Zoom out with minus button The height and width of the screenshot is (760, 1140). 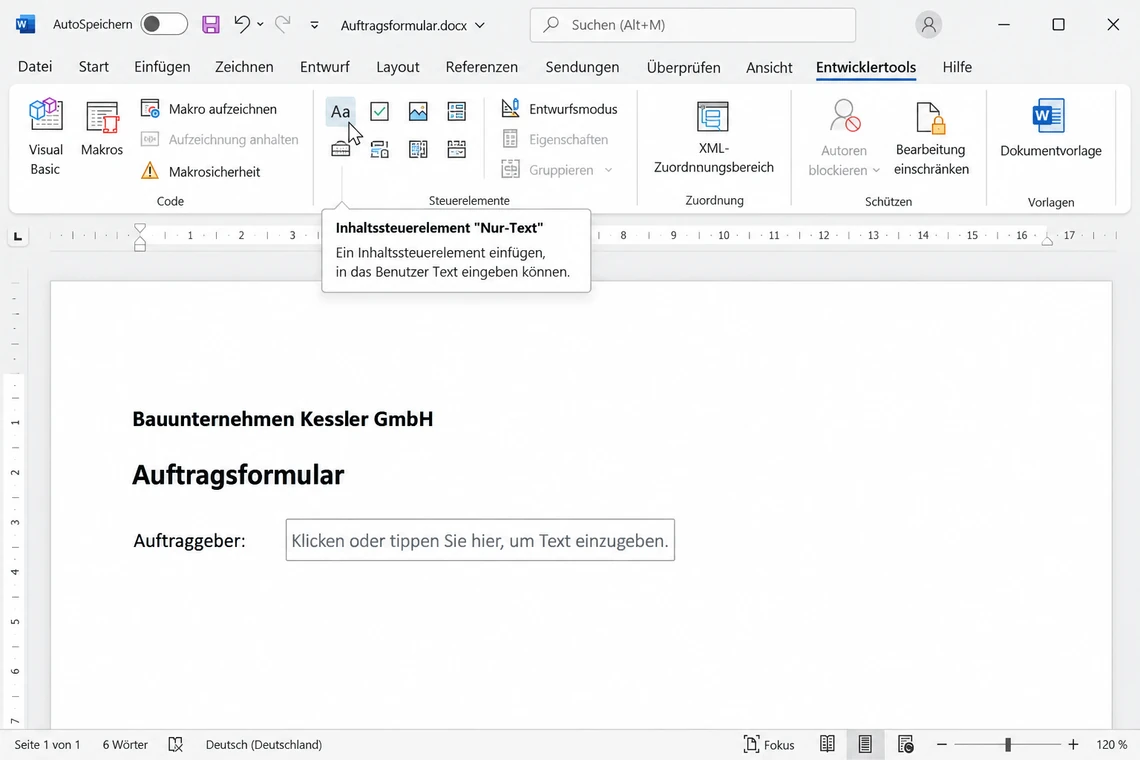click(942, 744)
